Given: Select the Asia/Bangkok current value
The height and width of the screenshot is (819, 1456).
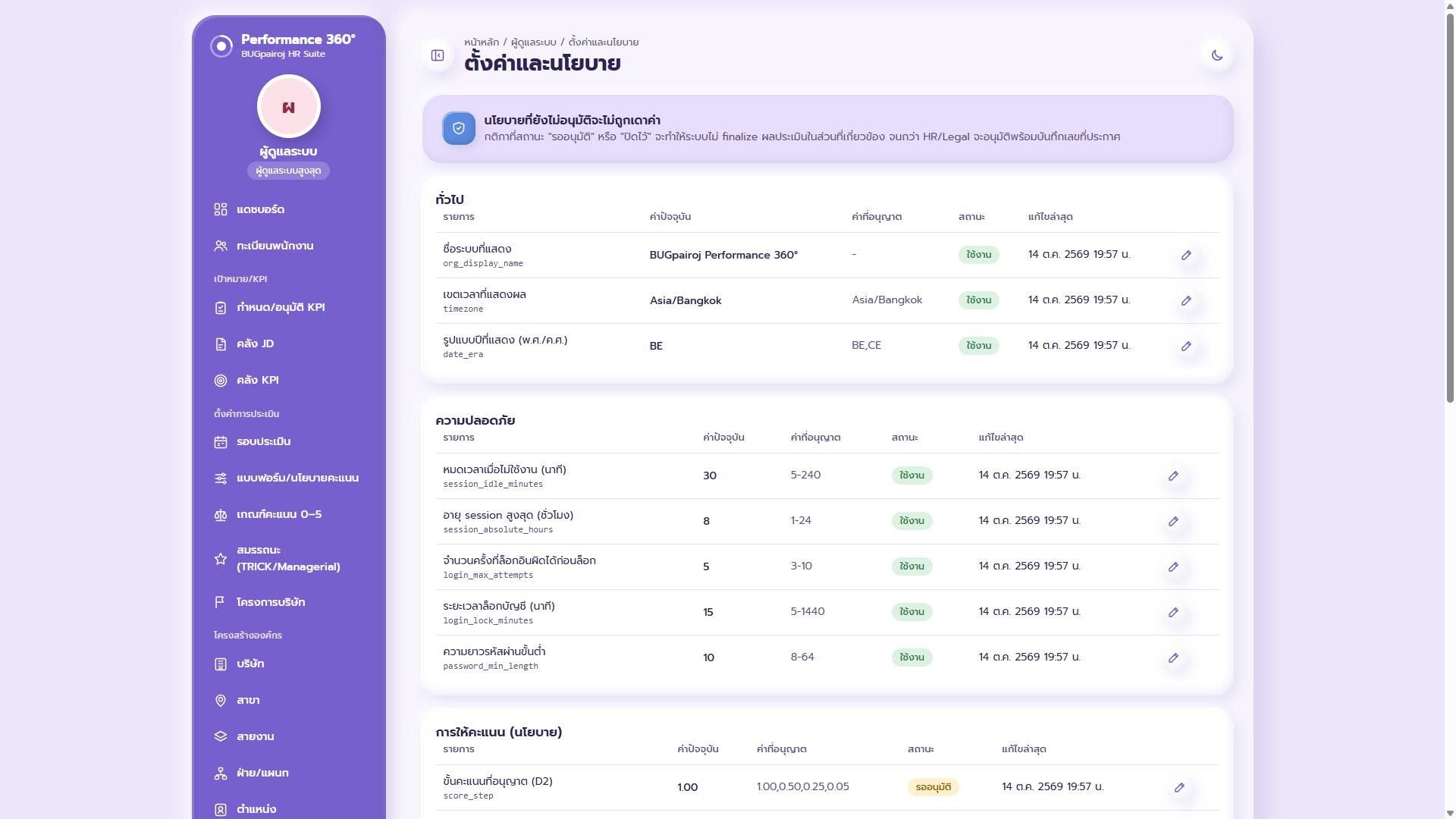Looking at the screenshot, I should pos(686,300).
